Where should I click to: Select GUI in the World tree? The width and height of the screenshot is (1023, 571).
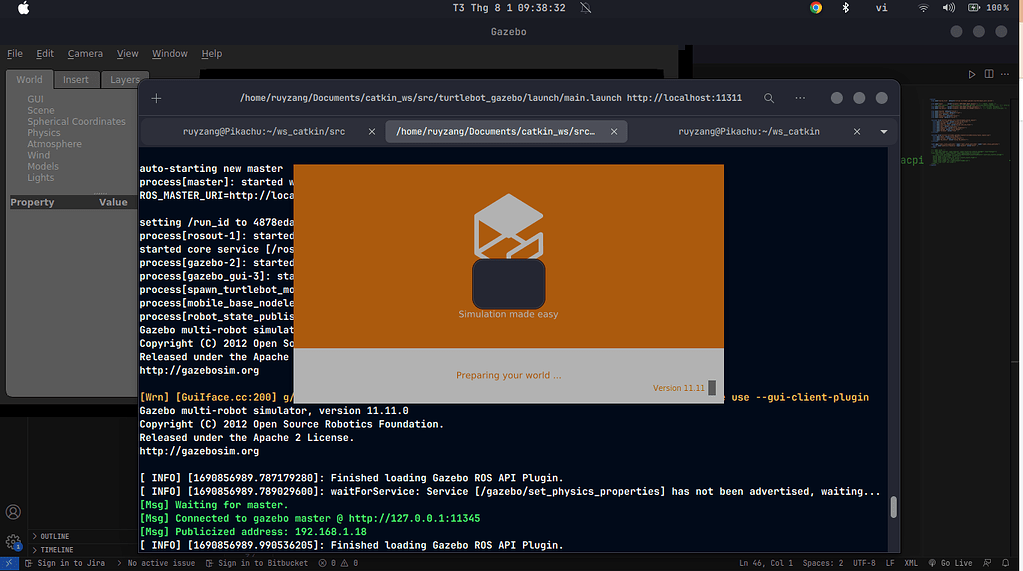tap(35, 99)
